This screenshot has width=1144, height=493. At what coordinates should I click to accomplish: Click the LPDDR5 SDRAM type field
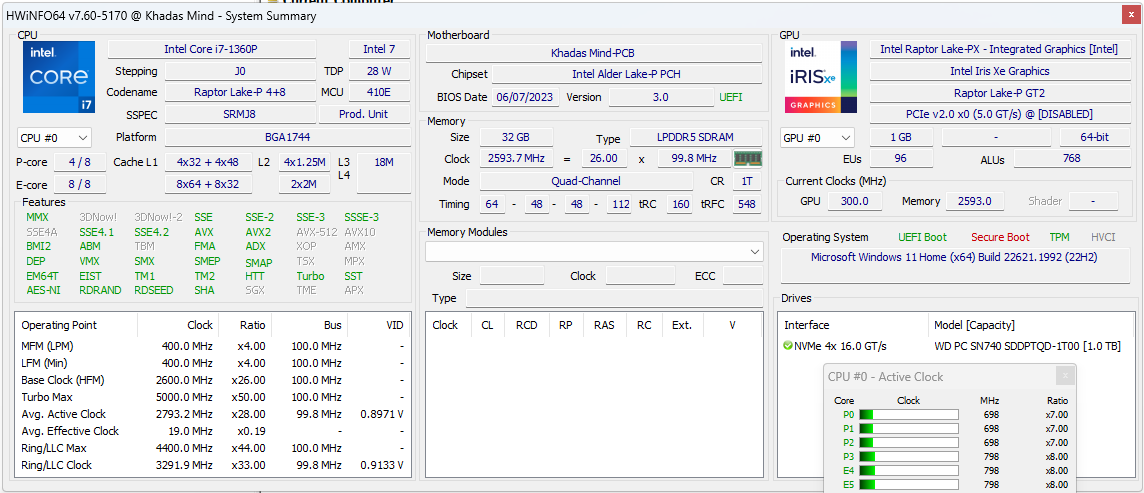pyautogui.click(x=695, y=137)
